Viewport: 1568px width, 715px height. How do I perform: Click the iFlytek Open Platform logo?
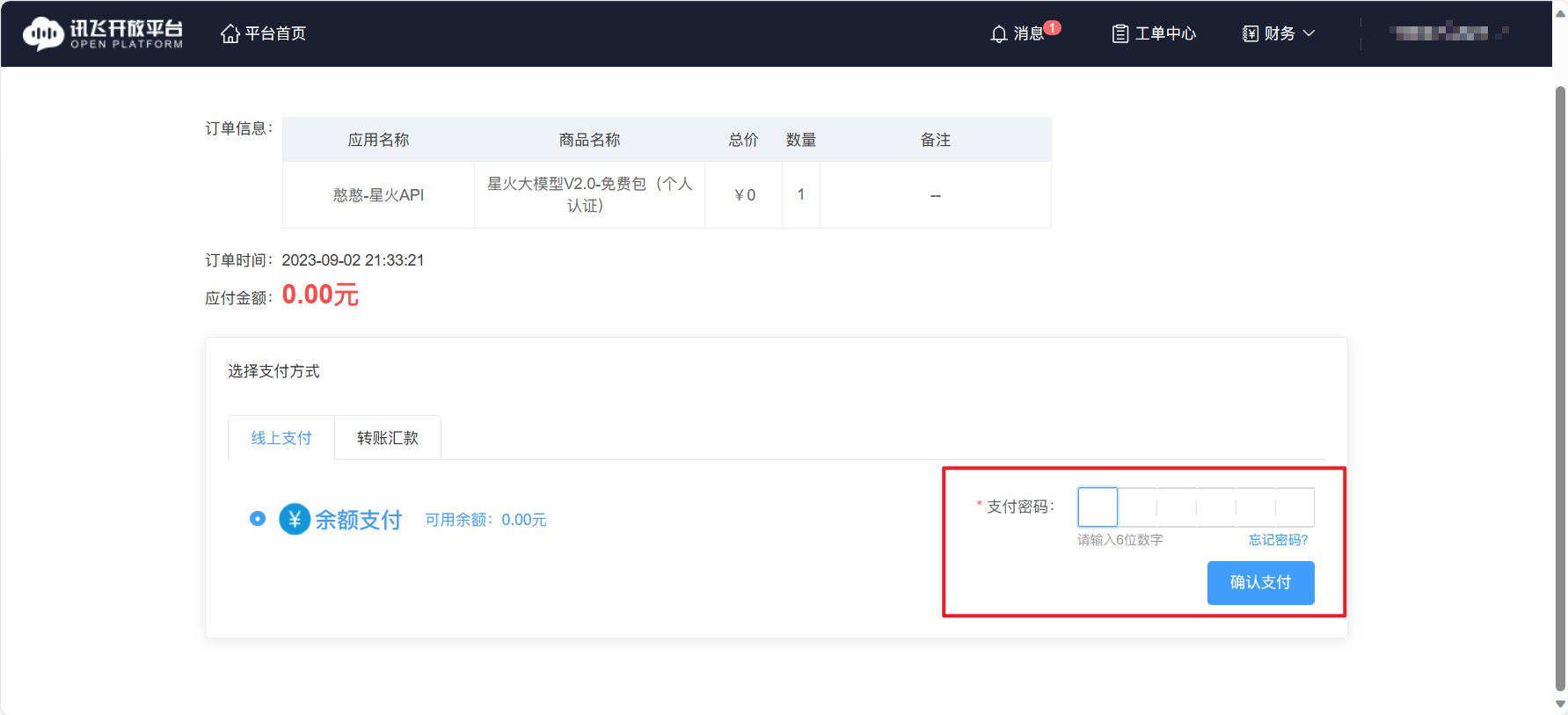click(102, 33)
